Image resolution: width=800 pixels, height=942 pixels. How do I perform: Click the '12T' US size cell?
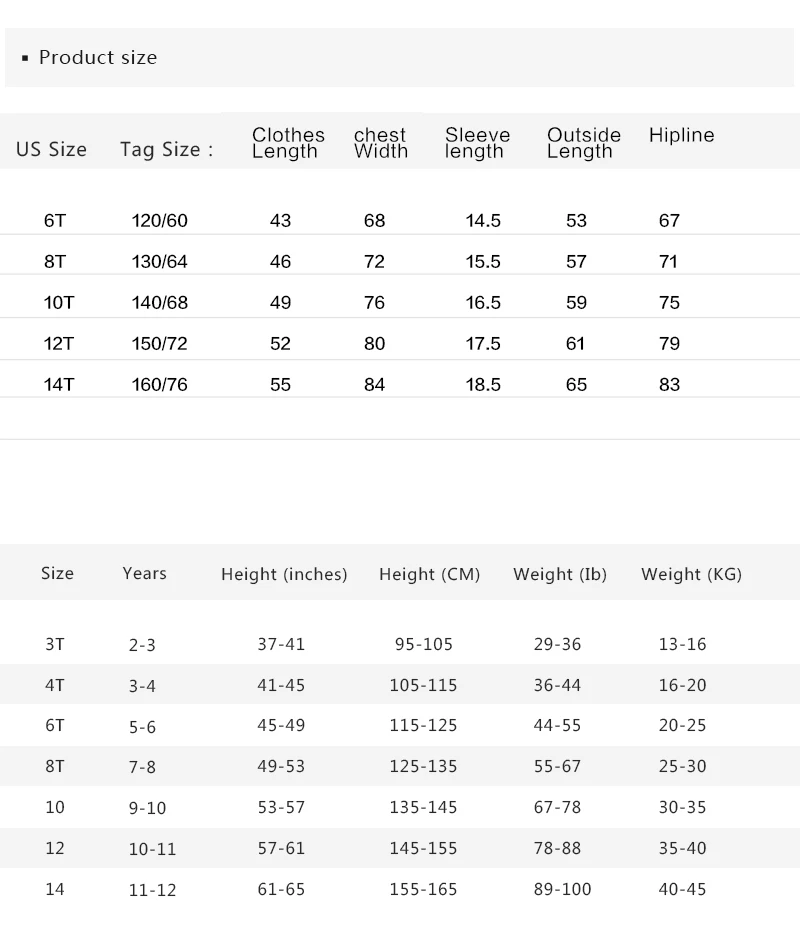(x=59, y=343)
